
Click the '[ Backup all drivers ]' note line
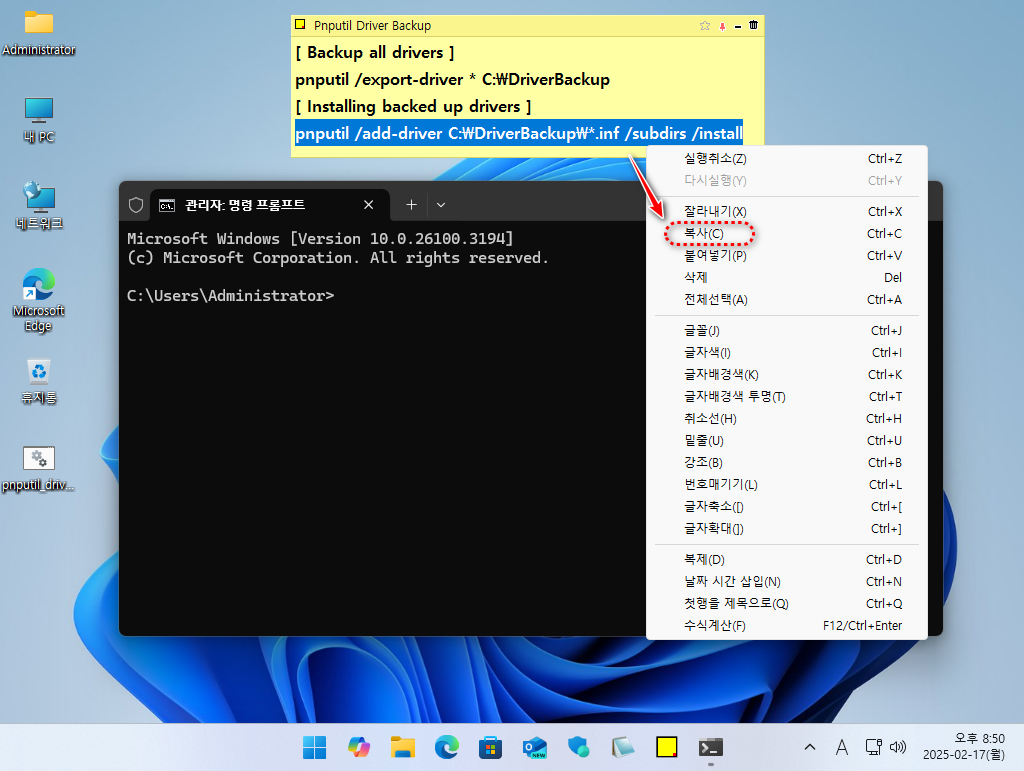tap(375, 53)
